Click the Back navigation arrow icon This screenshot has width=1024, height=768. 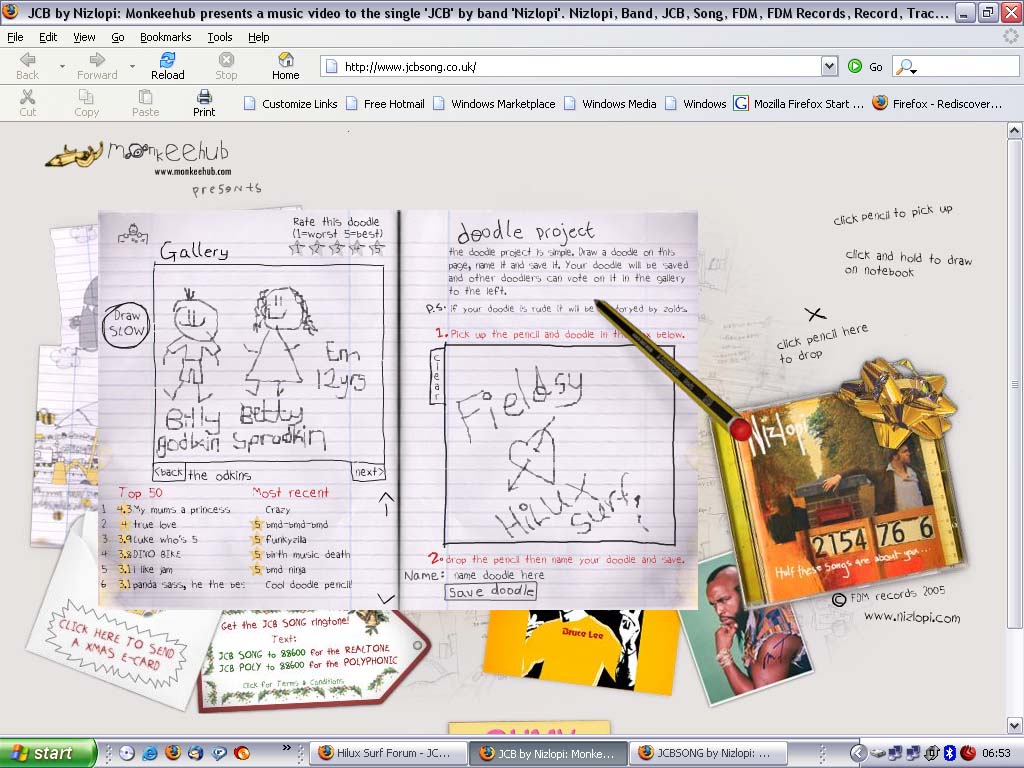pyautogui.click(x=28, y=61)
